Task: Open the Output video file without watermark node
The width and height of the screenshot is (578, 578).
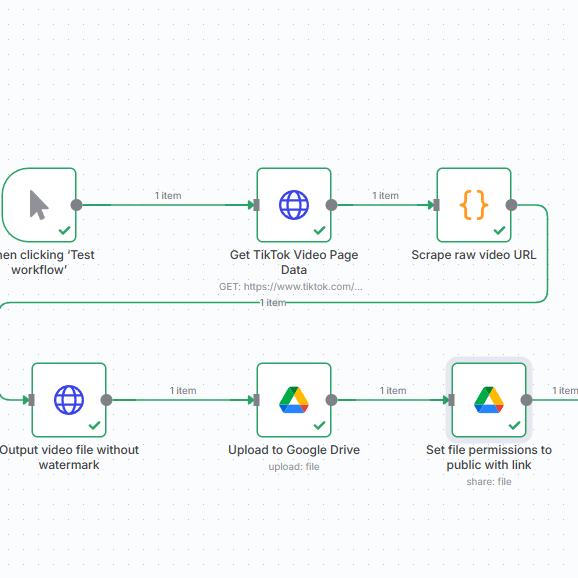Action: [x=69, y=400]
